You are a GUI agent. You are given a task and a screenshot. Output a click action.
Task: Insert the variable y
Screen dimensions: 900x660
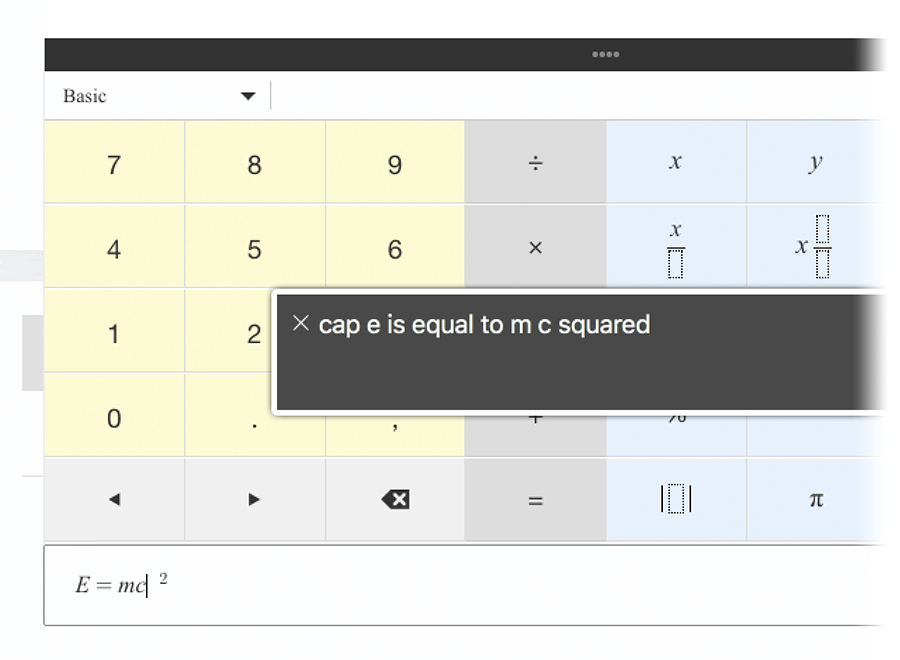(816, 163)
